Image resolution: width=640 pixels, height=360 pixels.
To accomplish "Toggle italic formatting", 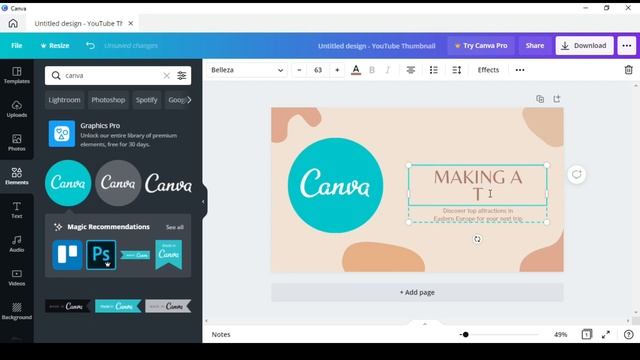I will point(388,70).
